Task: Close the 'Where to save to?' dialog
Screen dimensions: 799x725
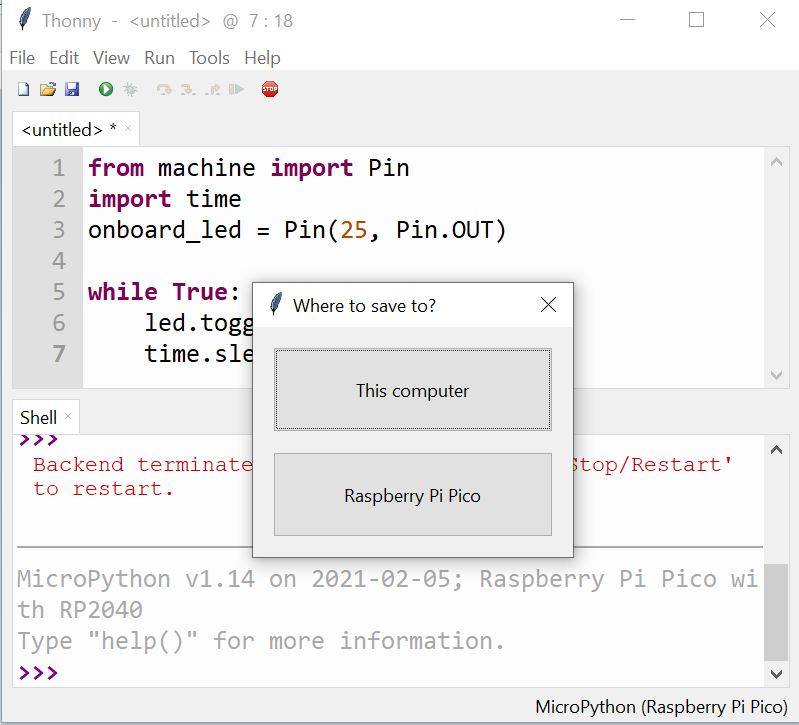Action: (548, 305)
